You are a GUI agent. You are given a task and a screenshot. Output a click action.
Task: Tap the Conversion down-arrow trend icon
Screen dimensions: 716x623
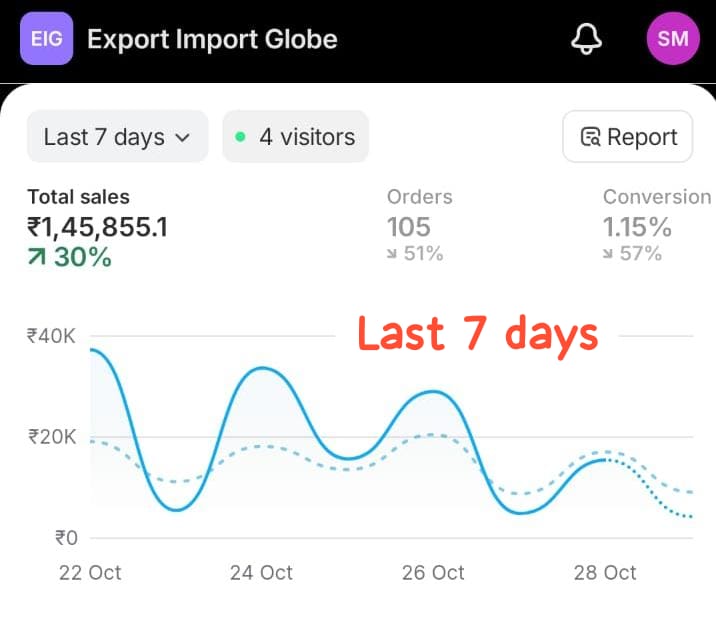click(609, 254)
